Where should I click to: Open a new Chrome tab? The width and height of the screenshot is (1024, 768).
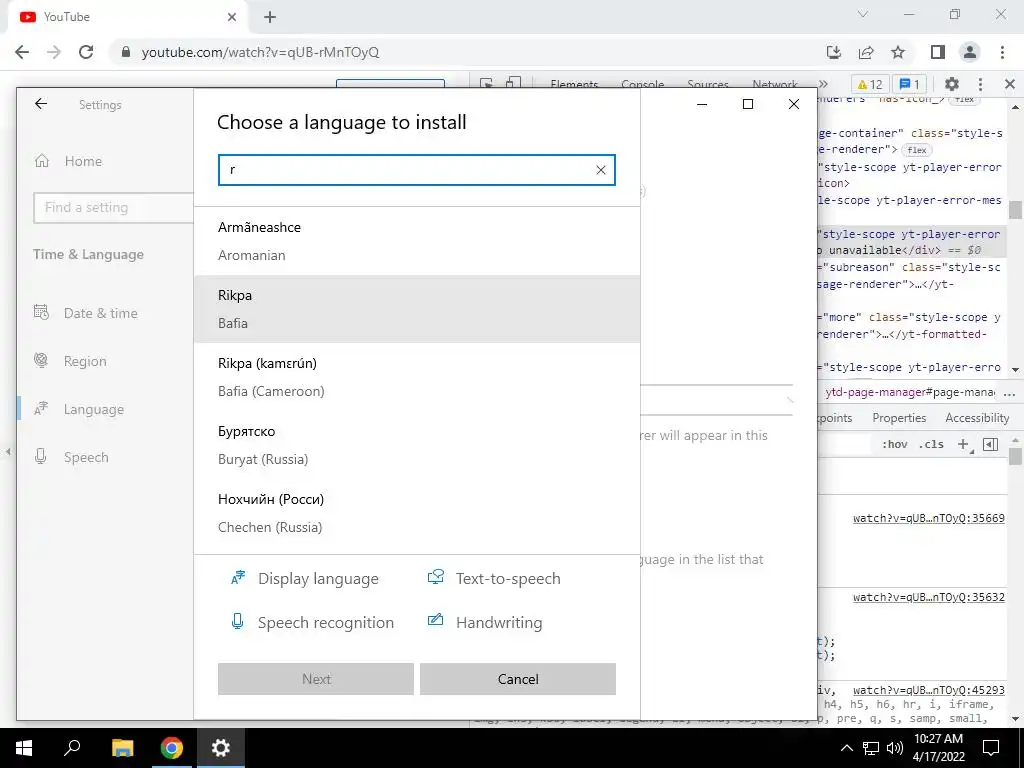[270, 17]
